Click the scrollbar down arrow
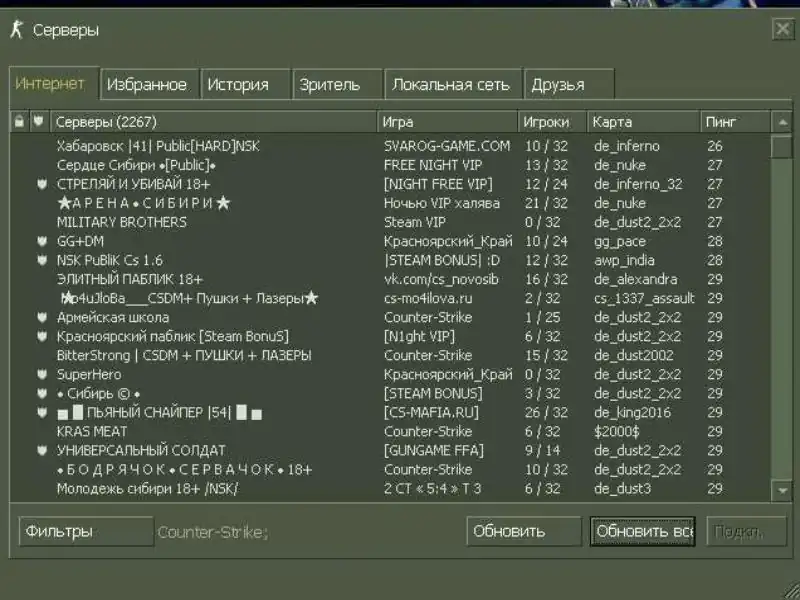The width and height of the screenshot is (800, 600). point(782,491)
